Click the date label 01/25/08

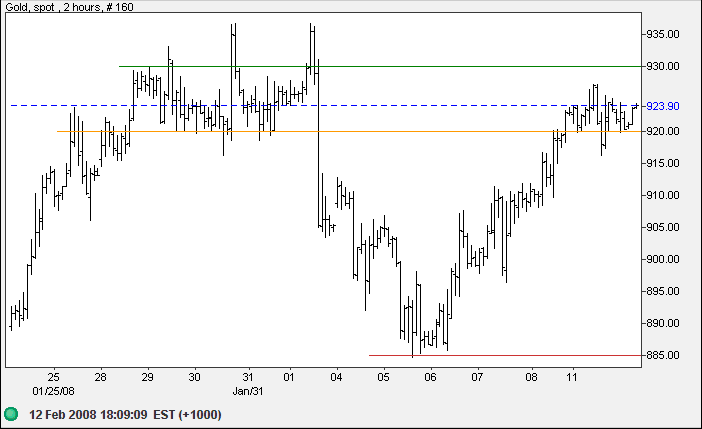(x=53, y=391)
